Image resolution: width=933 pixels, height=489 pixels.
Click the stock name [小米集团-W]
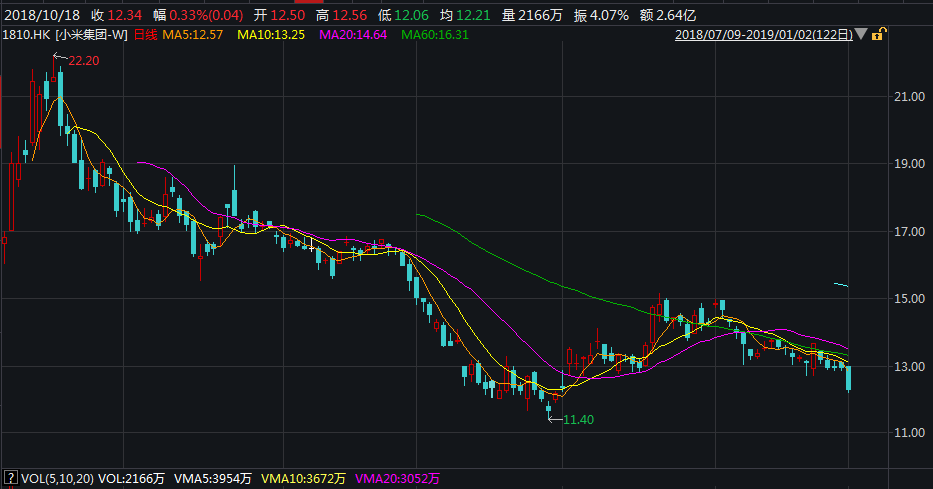point(92,35)
